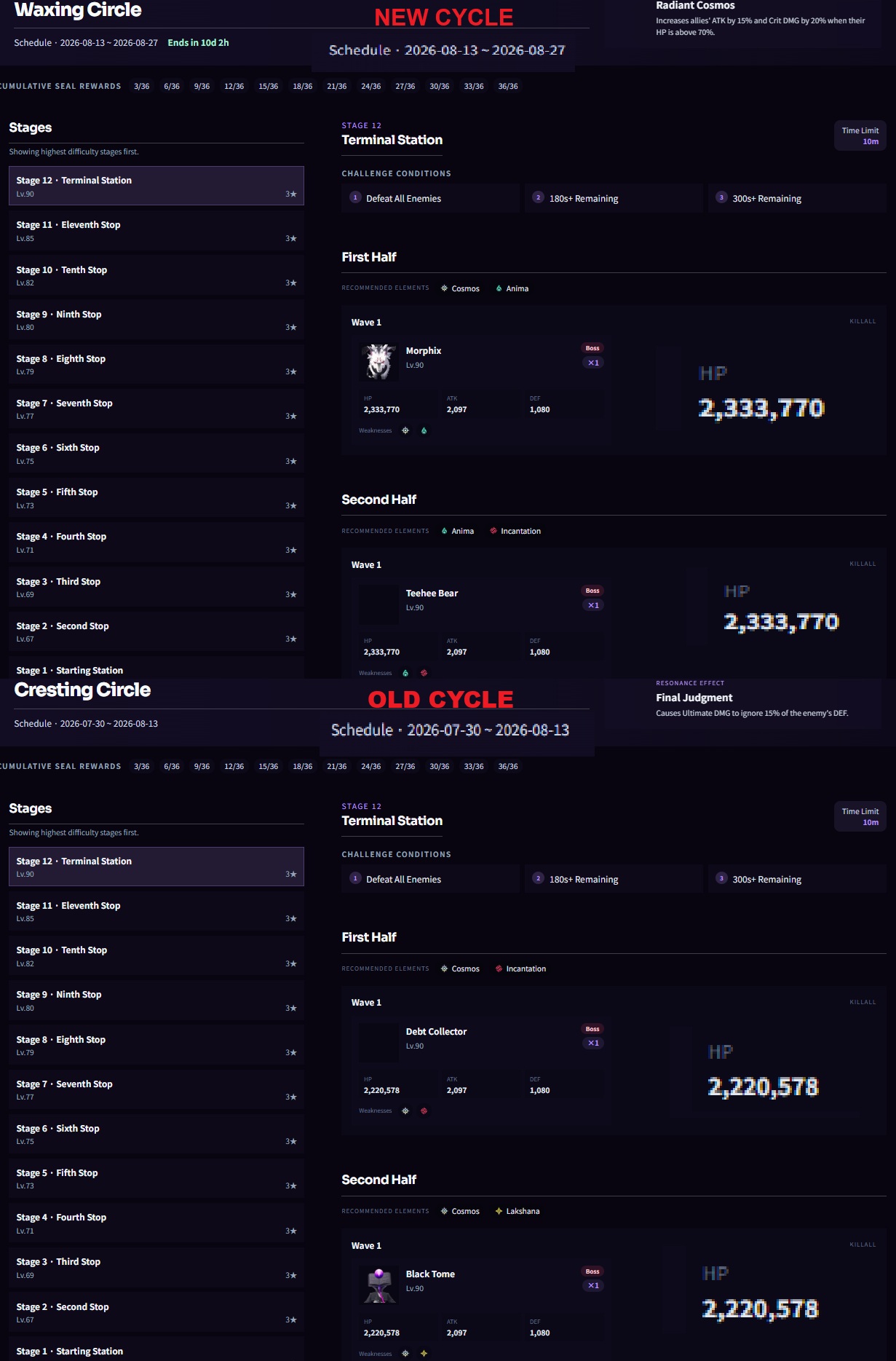Image resolution: width=896 pixels, height=1361 pixels.
Task: Click the Incantation weakness icon under Debt Collector
Action: 424,1111
